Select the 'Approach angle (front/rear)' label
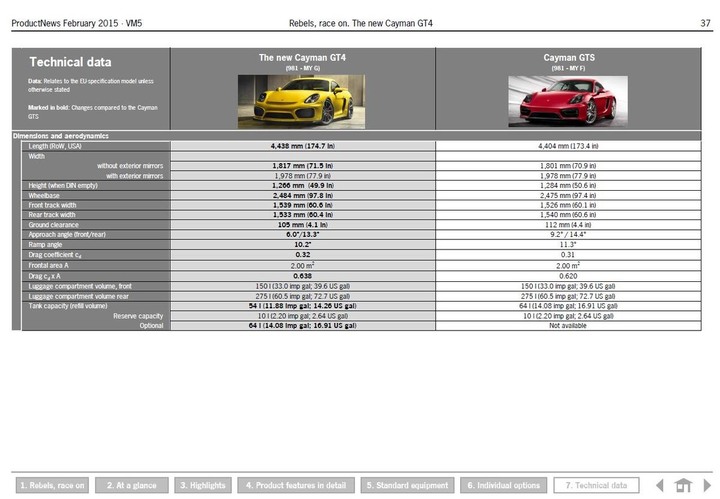This screenshot has height=499, width=720. click(67, 235)
